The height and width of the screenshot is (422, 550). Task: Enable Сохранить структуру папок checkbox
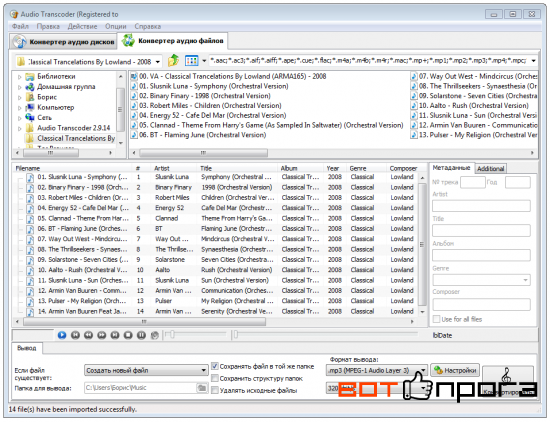point(215,379)
